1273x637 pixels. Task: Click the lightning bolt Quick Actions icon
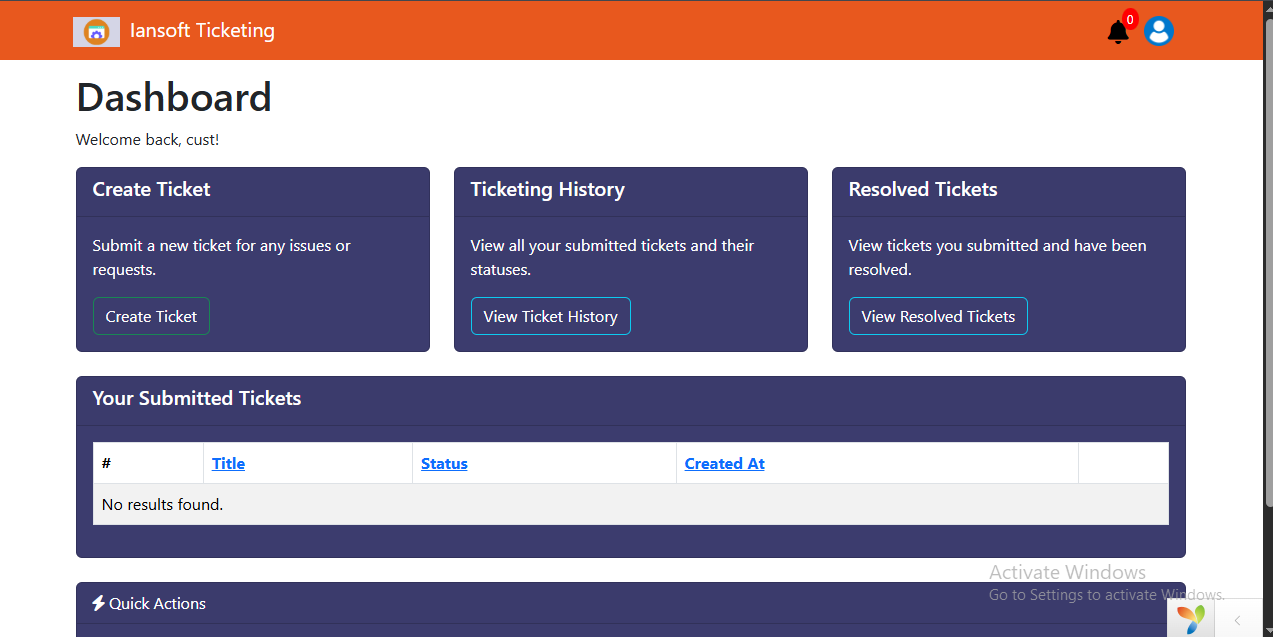click(98, 603)
